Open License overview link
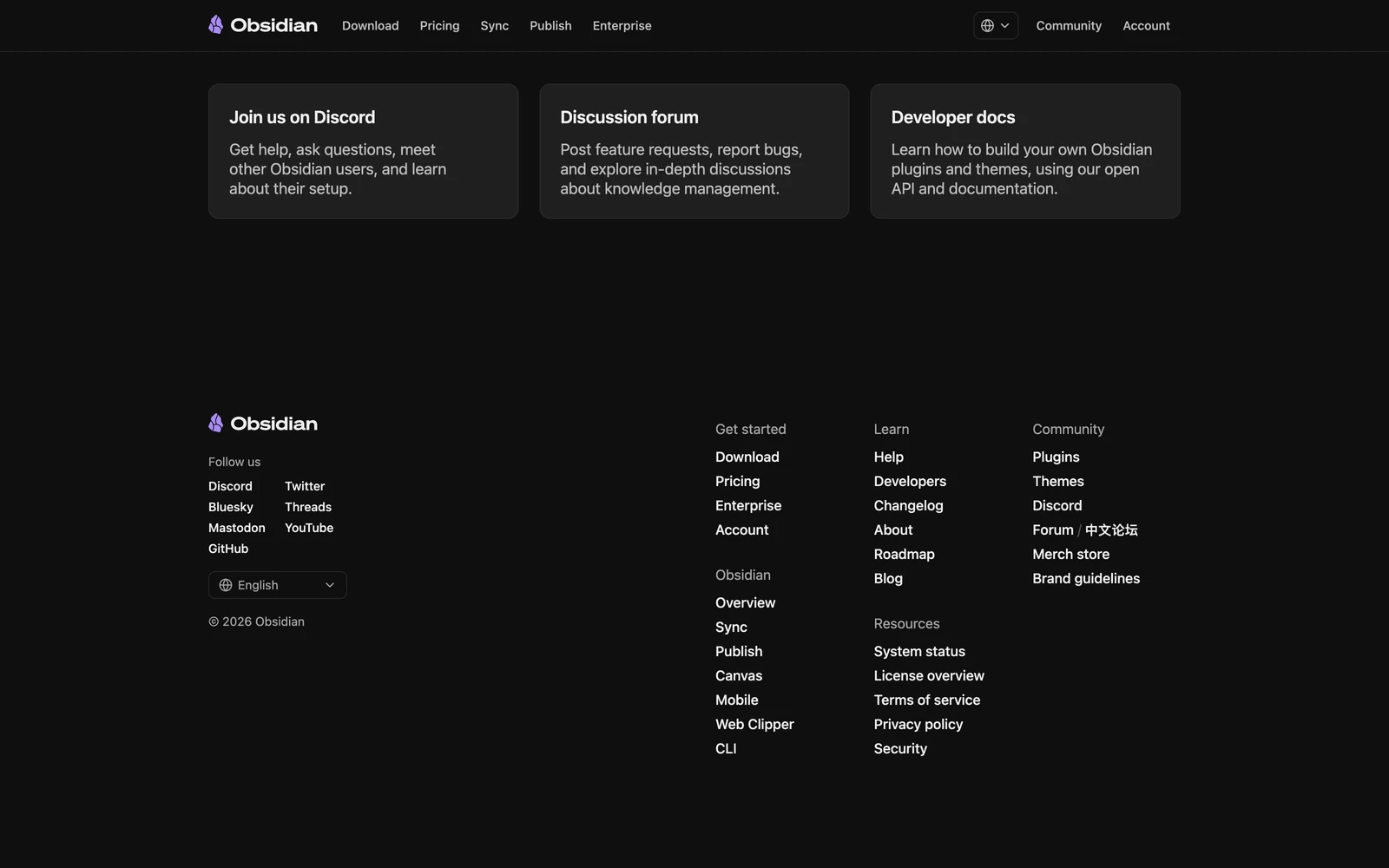This screenshot has width=1389, height=868. [929, 675]
